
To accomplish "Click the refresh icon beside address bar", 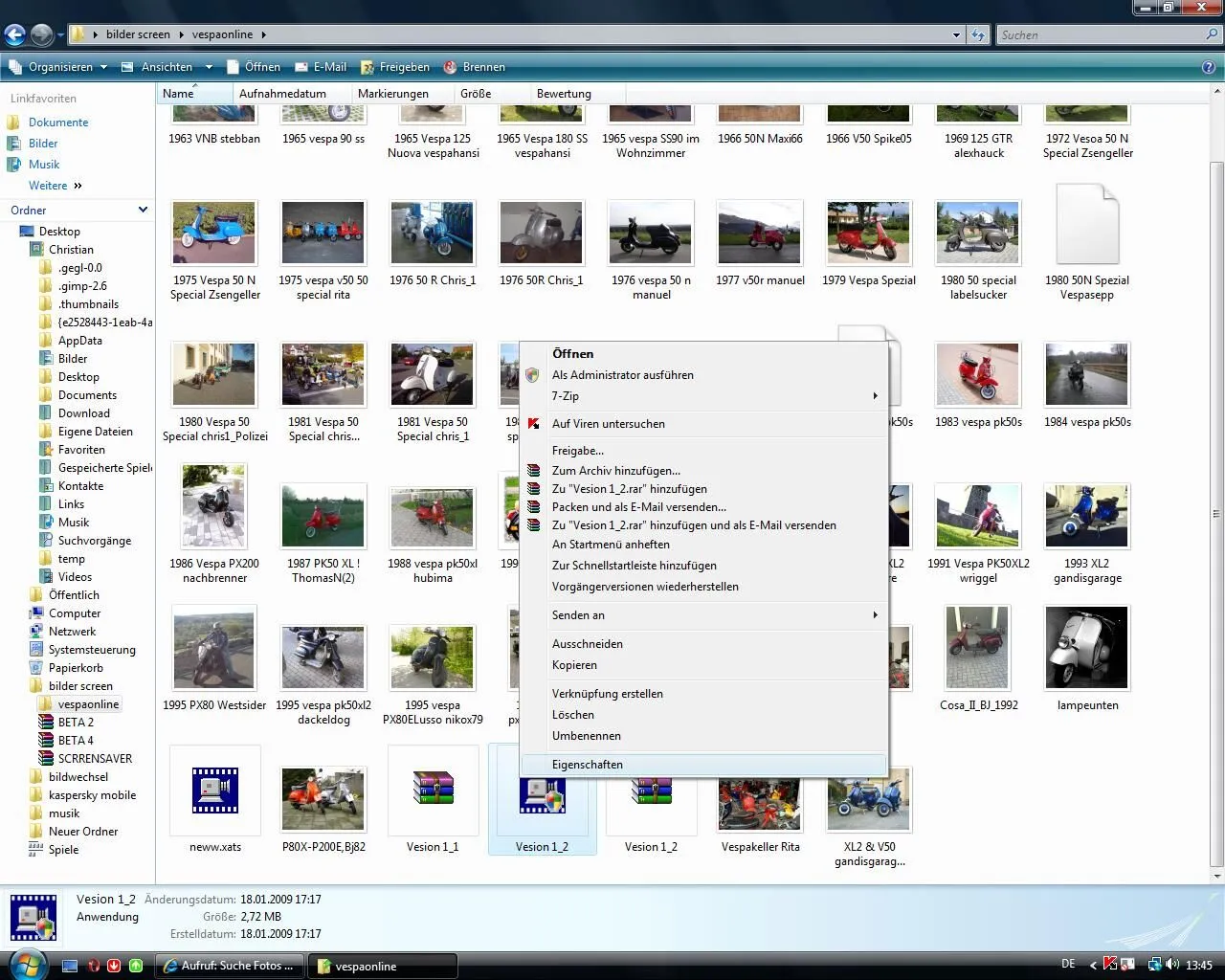I will (977, 34).
